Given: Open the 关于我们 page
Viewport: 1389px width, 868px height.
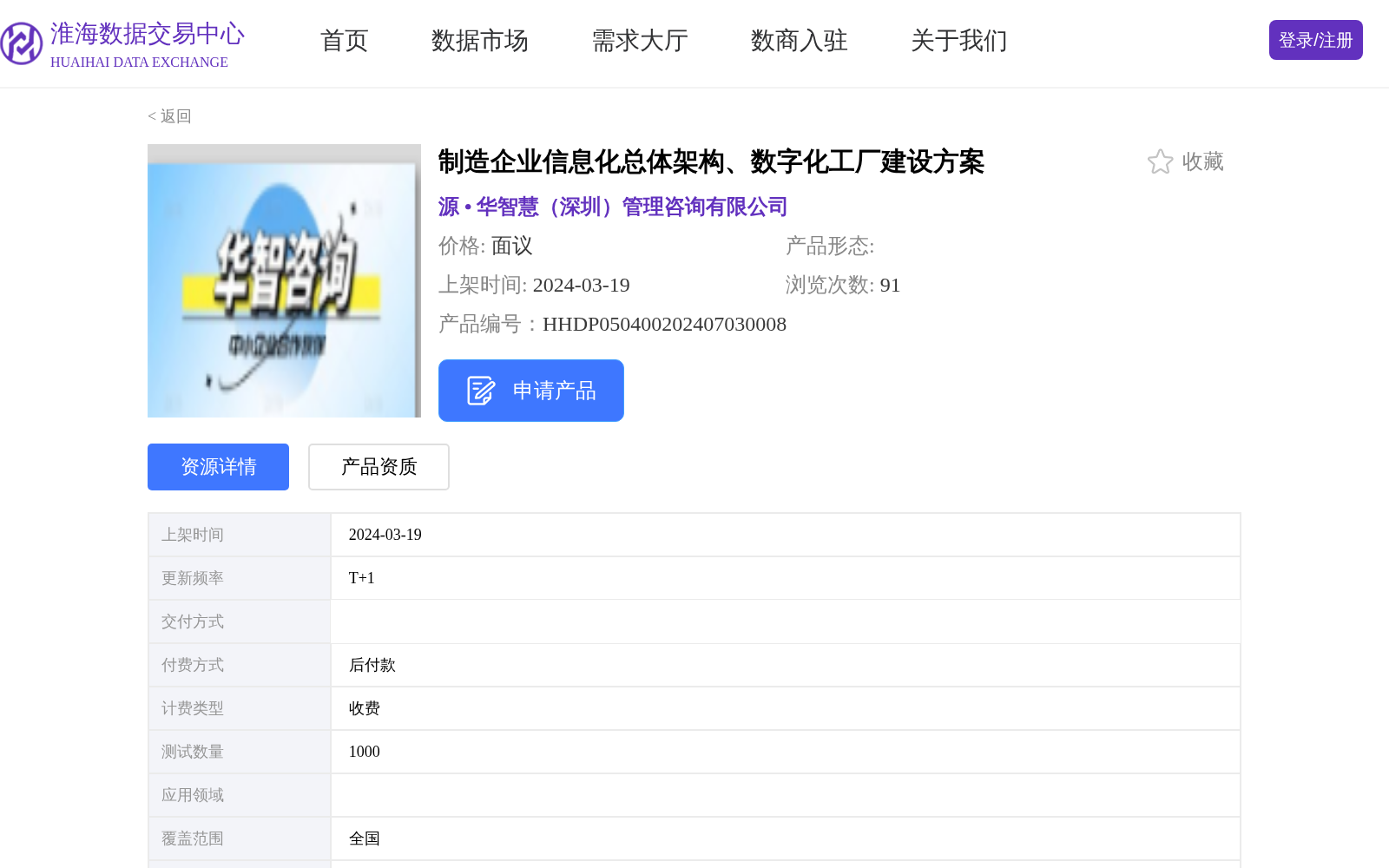Looking at the screenshot, I should point(959,41).
